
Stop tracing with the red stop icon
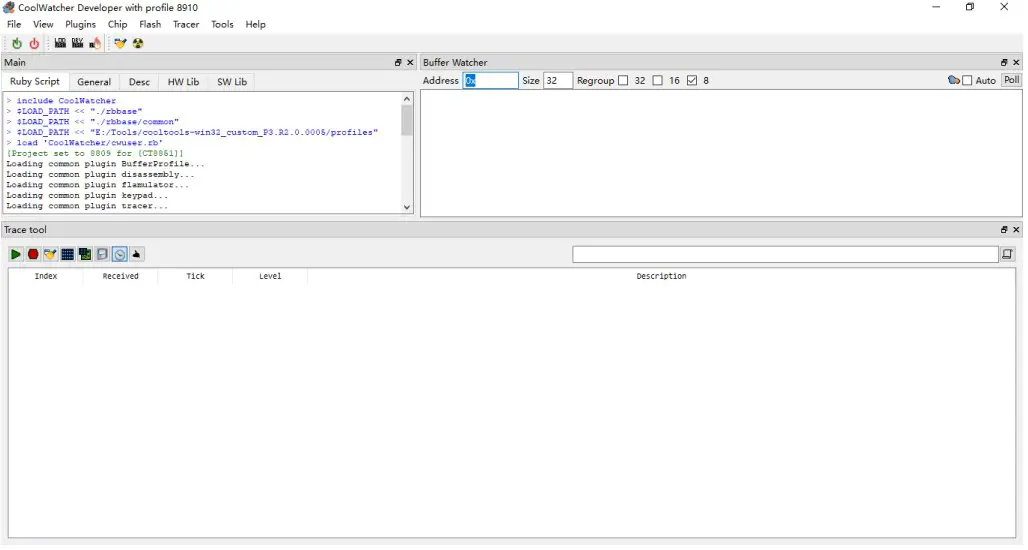coord(33,255)
